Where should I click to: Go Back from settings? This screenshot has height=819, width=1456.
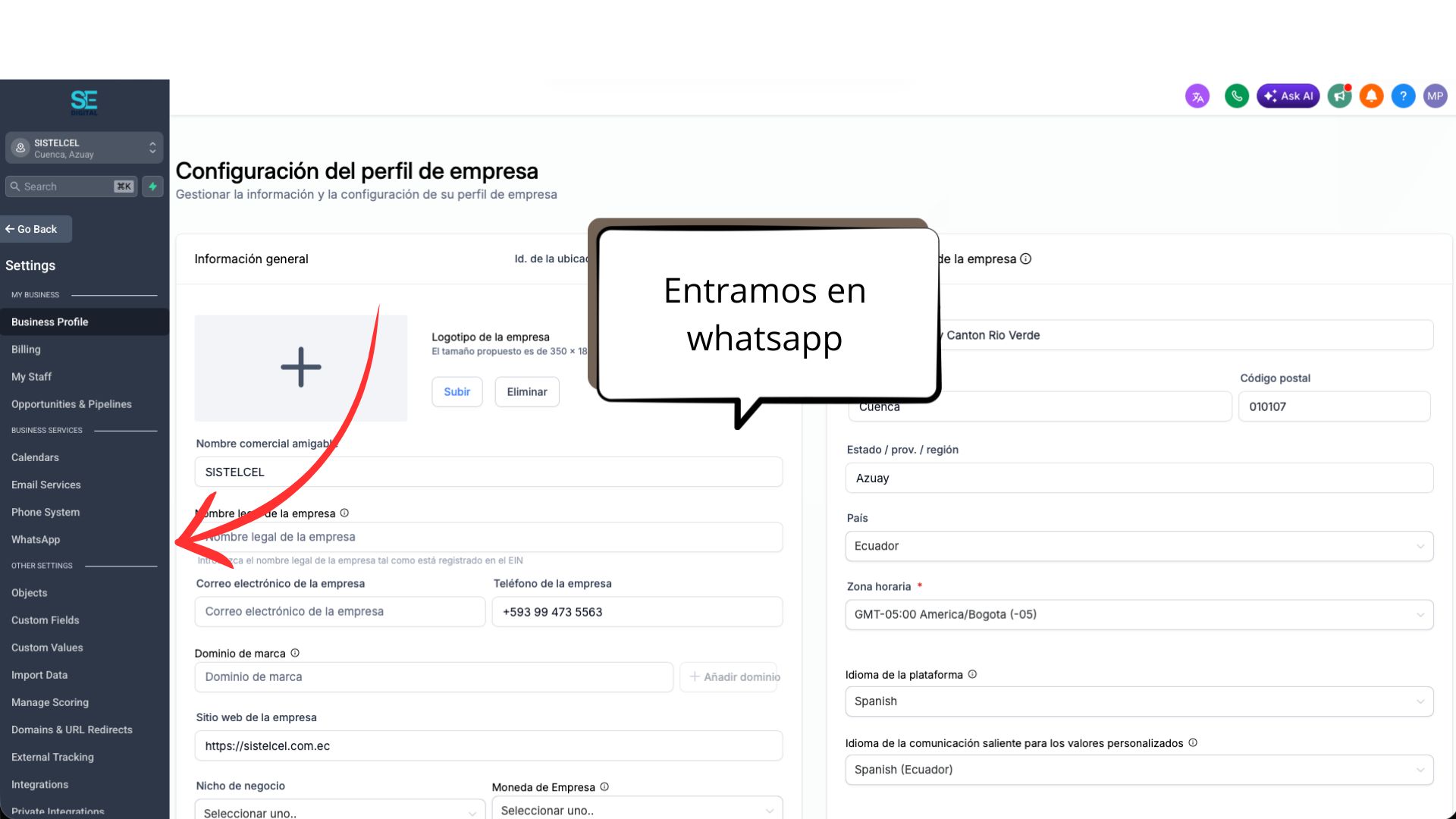36,229
